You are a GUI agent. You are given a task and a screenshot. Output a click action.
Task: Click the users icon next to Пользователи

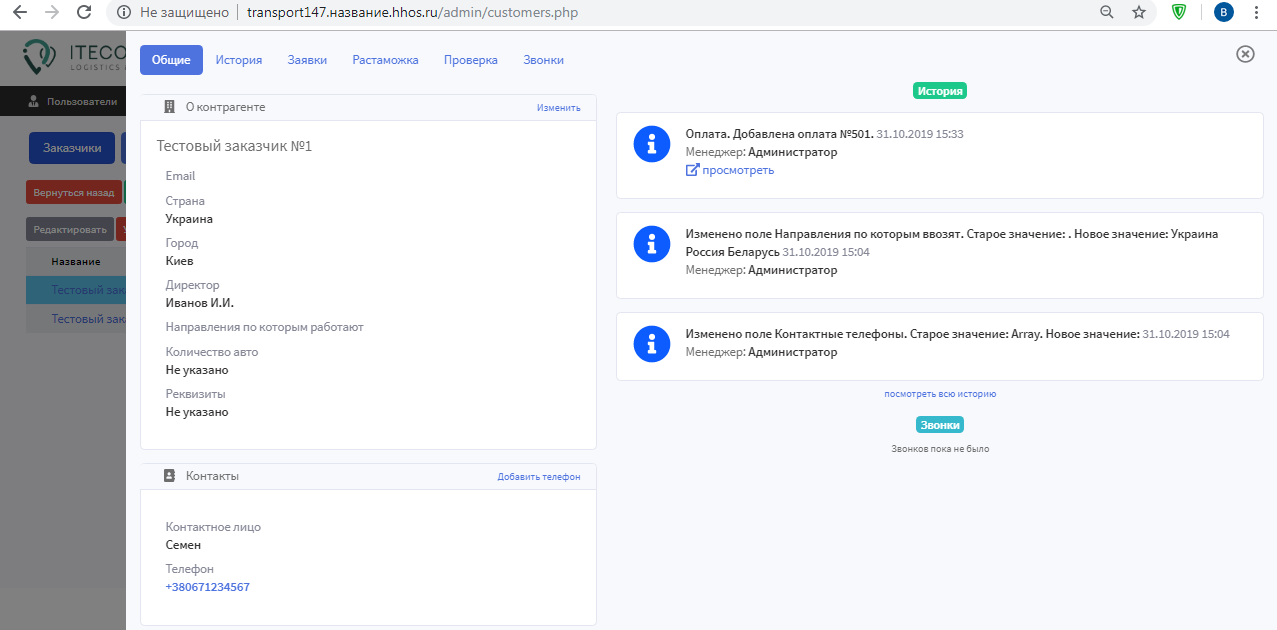point(33,101)
